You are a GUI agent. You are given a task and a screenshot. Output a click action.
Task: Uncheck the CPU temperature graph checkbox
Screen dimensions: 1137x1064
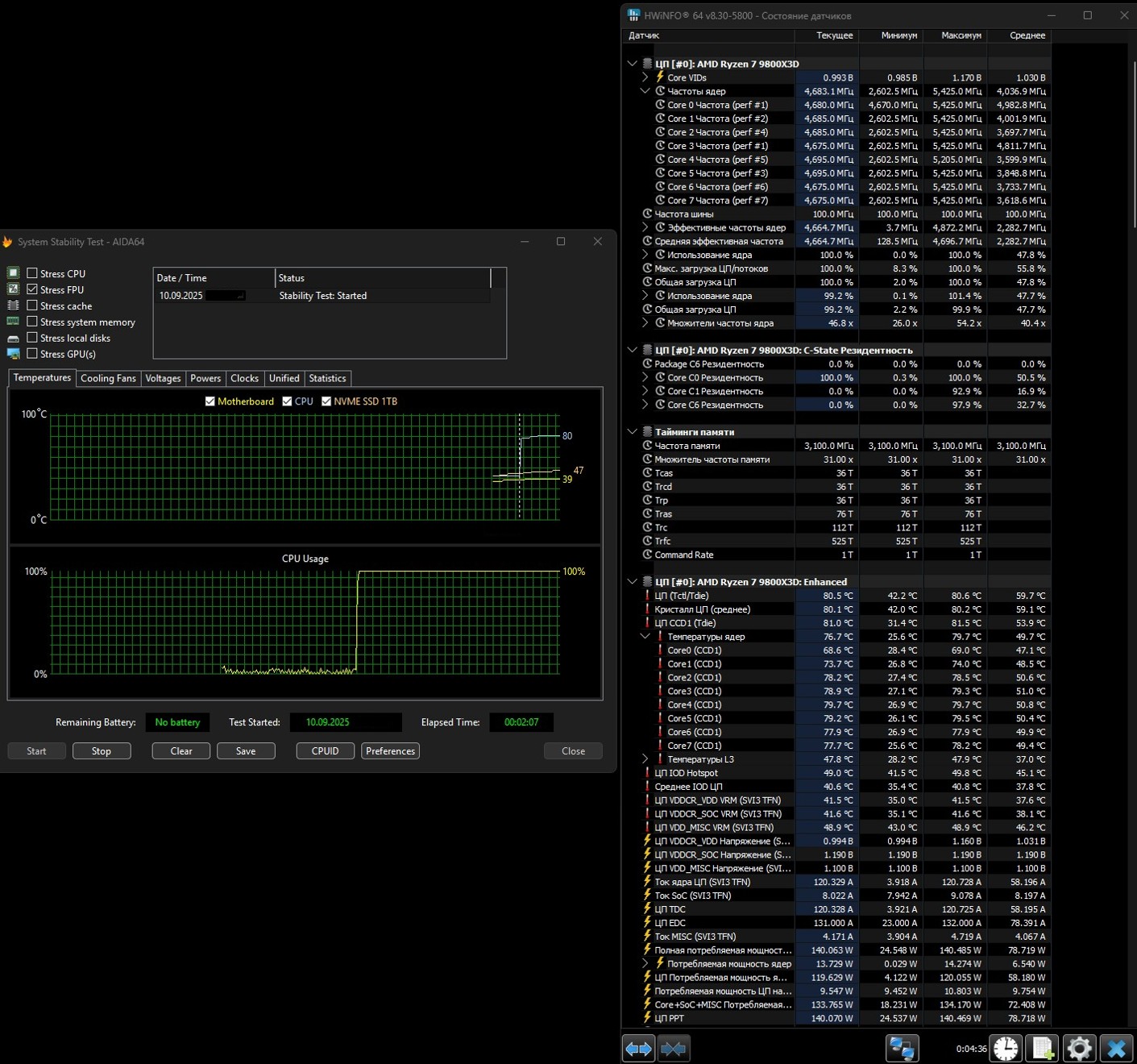point(287,401)
